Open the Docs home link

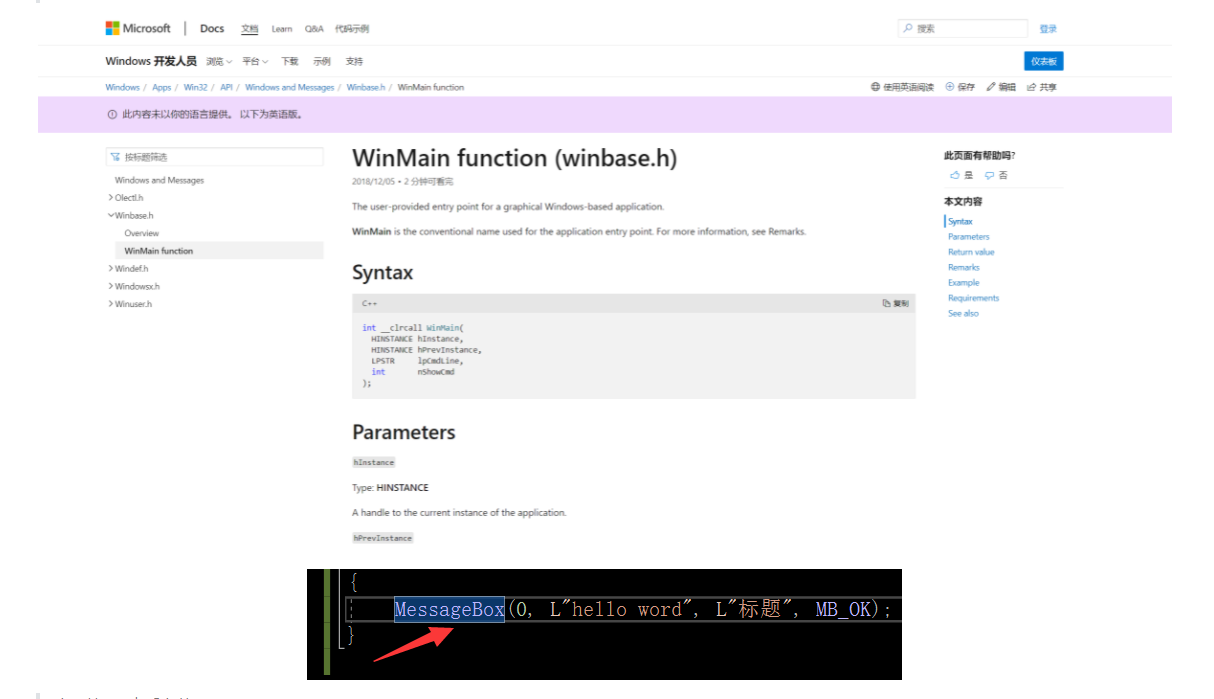(212, 29)
